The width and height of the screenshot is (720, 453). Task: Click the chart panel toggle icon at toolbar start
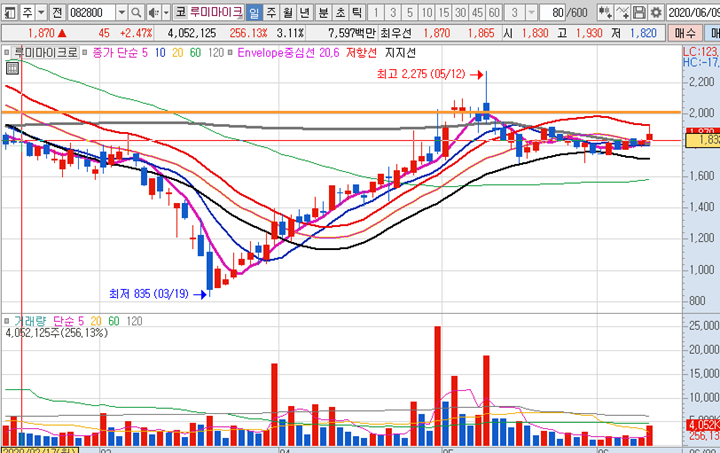pyautogui.click(x=10, y=12)
